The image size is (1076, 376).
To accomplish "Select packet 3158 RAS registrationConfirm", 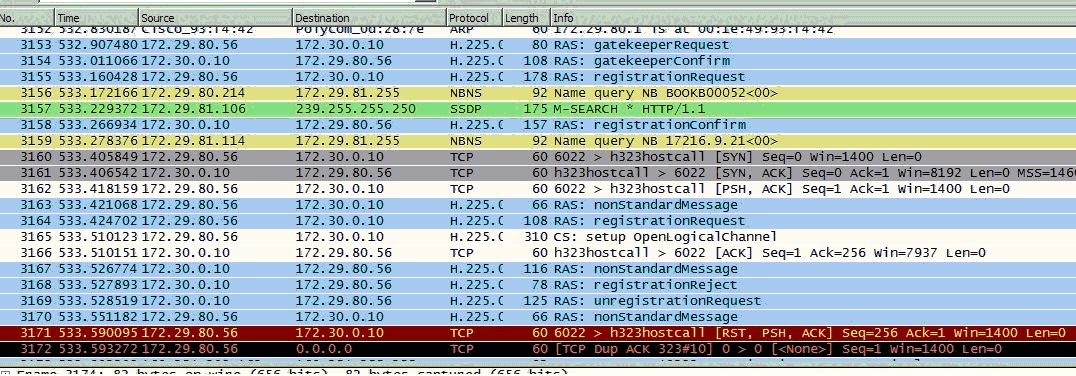I will tap(538, 125).
